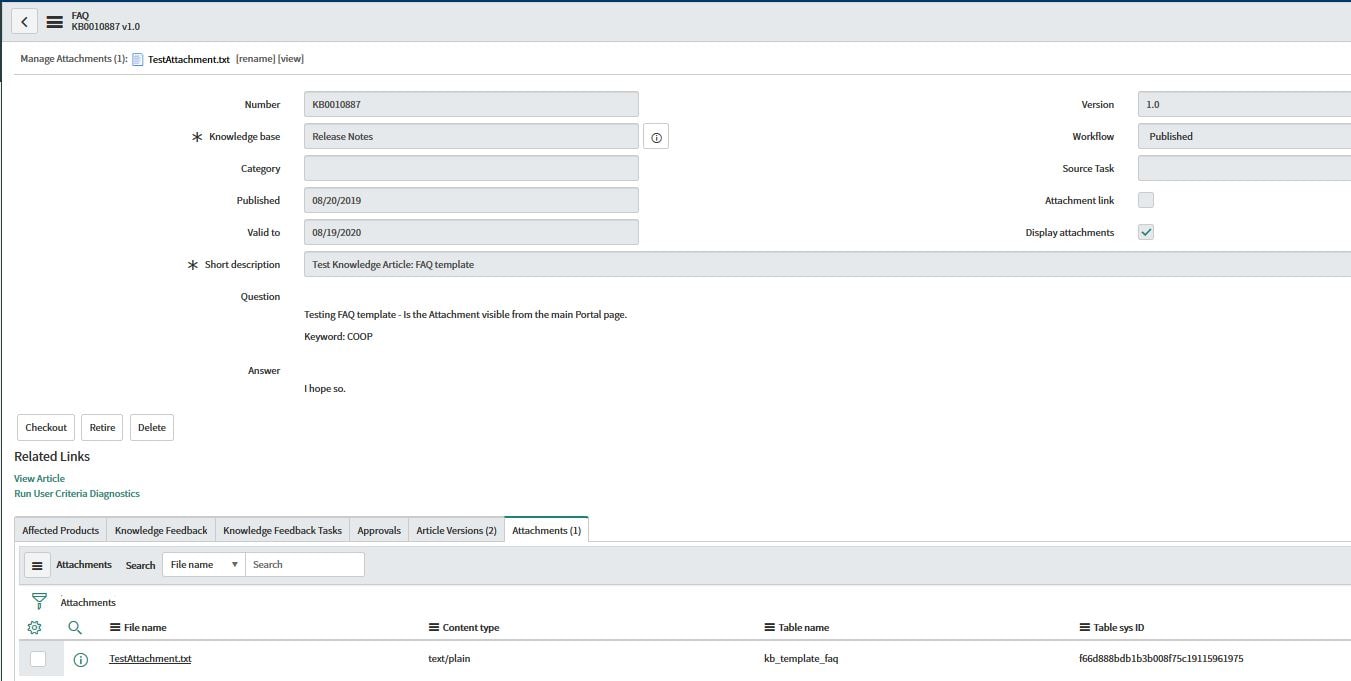The image size is (1351, 681).
Task: Click the Published date field
Action: (x=471, y=200)
